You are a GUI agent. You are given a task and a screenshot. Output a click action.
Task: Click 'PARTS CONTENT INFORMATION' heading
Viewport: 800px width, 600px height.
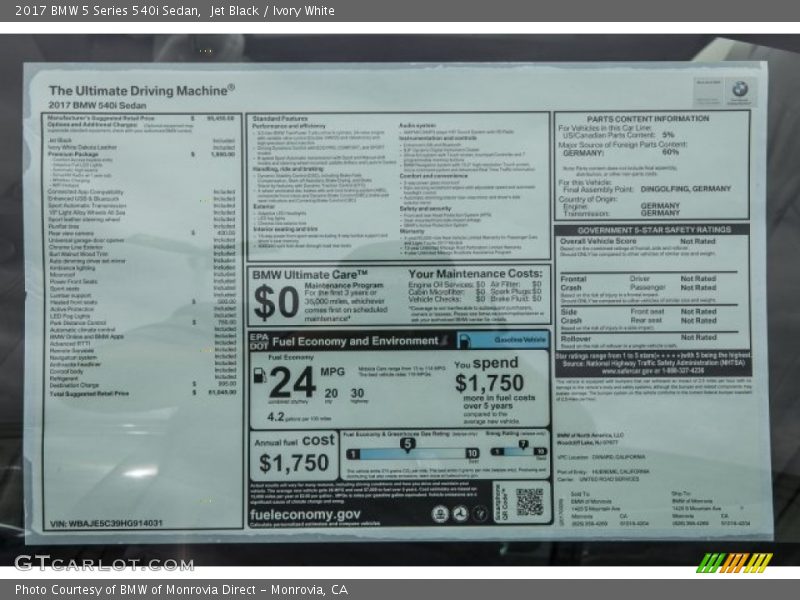coord(647,118)
